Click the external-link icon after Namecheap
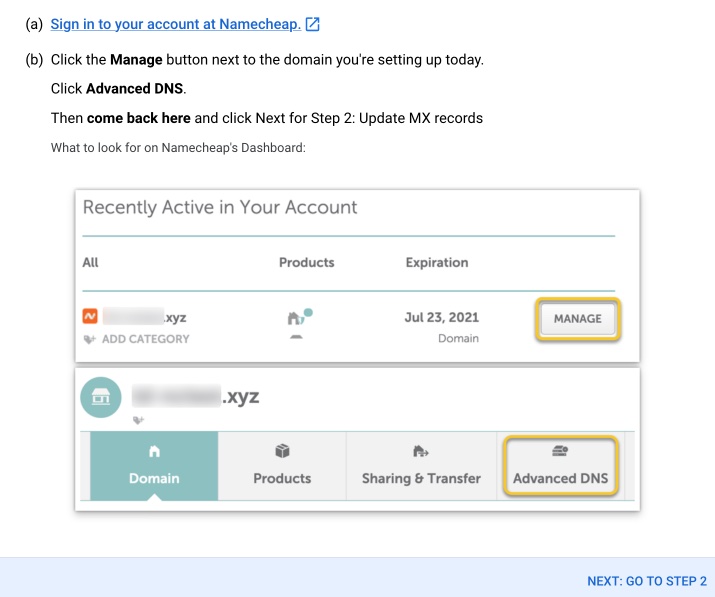 coord(312,24)
